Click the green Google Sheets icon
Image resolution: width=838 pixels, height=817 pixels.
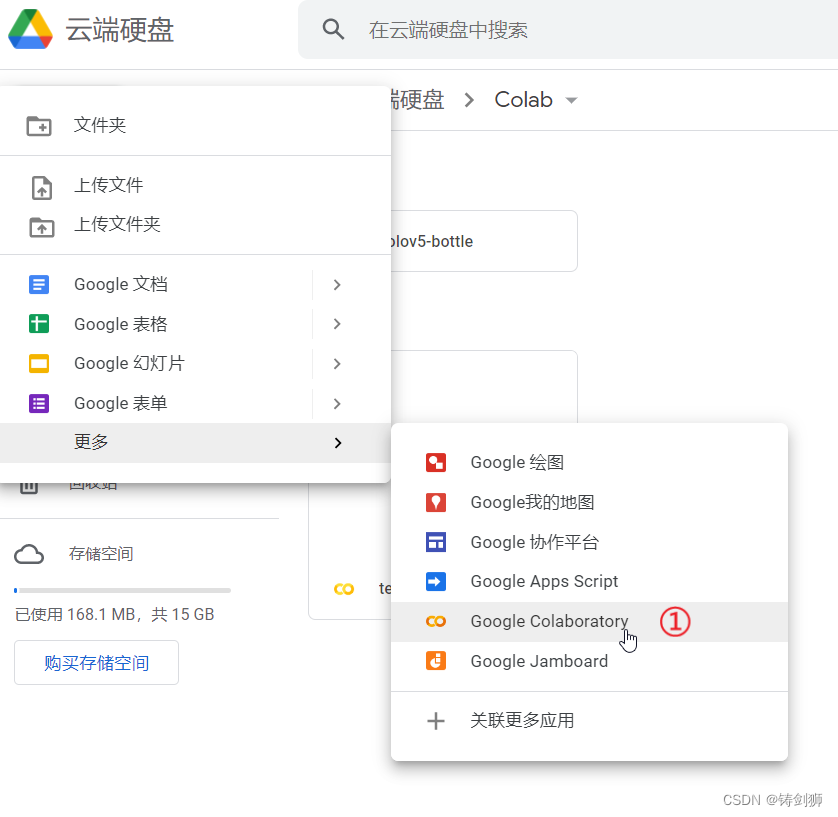[x=39, y=324]
